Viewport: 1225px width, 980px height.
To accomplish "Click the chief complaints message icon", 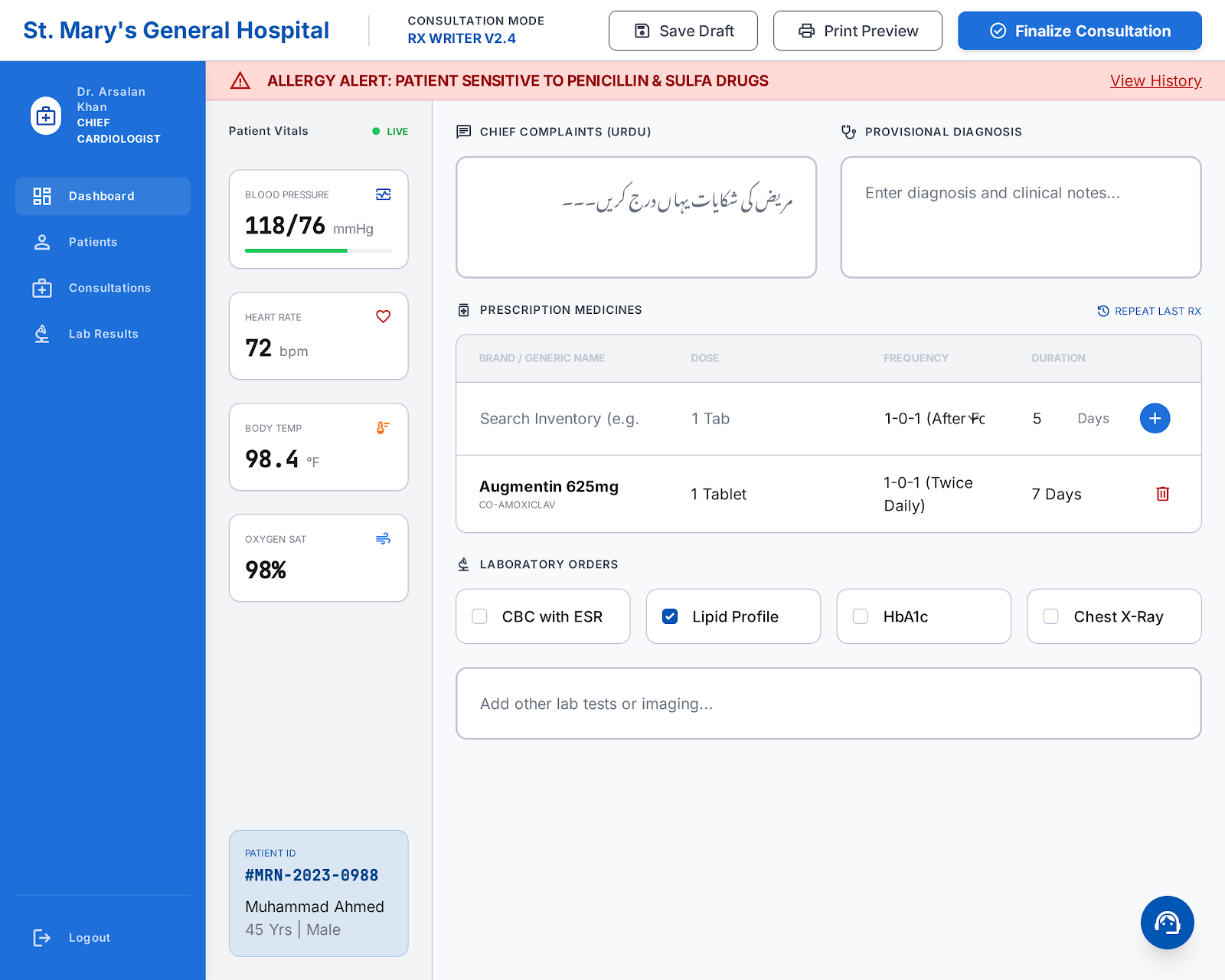I will (x=464, y=132).
